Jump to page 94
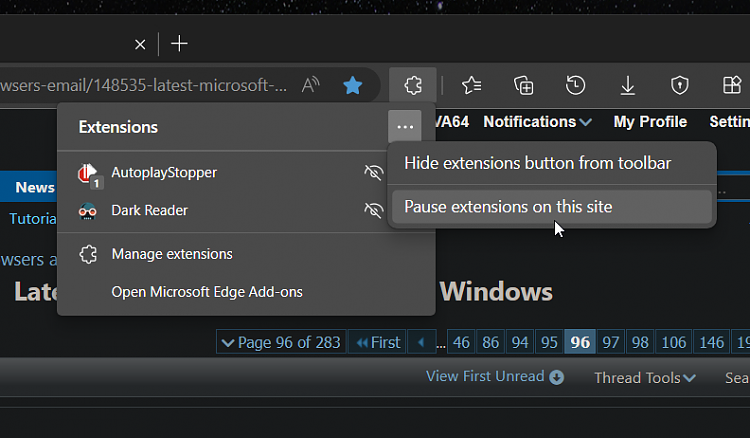 (520, 342)
